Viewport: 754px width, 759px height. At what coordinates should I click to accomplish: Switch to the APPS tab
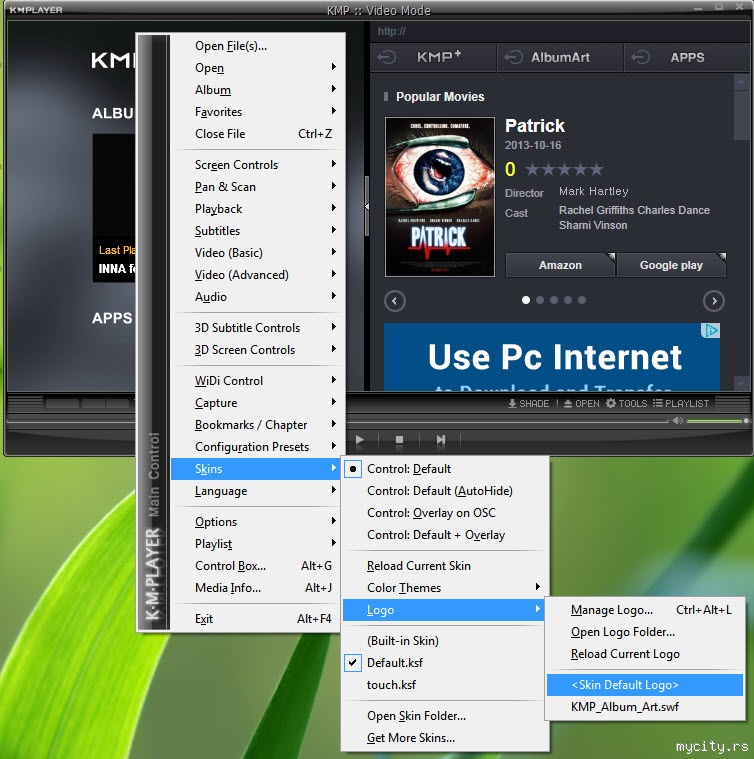(687, 57)
